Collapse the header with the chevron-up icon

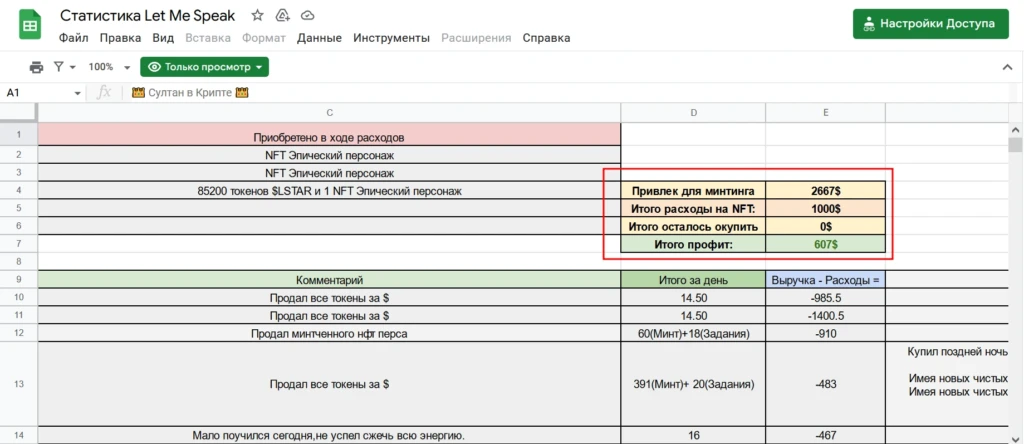coord(1007,67)
